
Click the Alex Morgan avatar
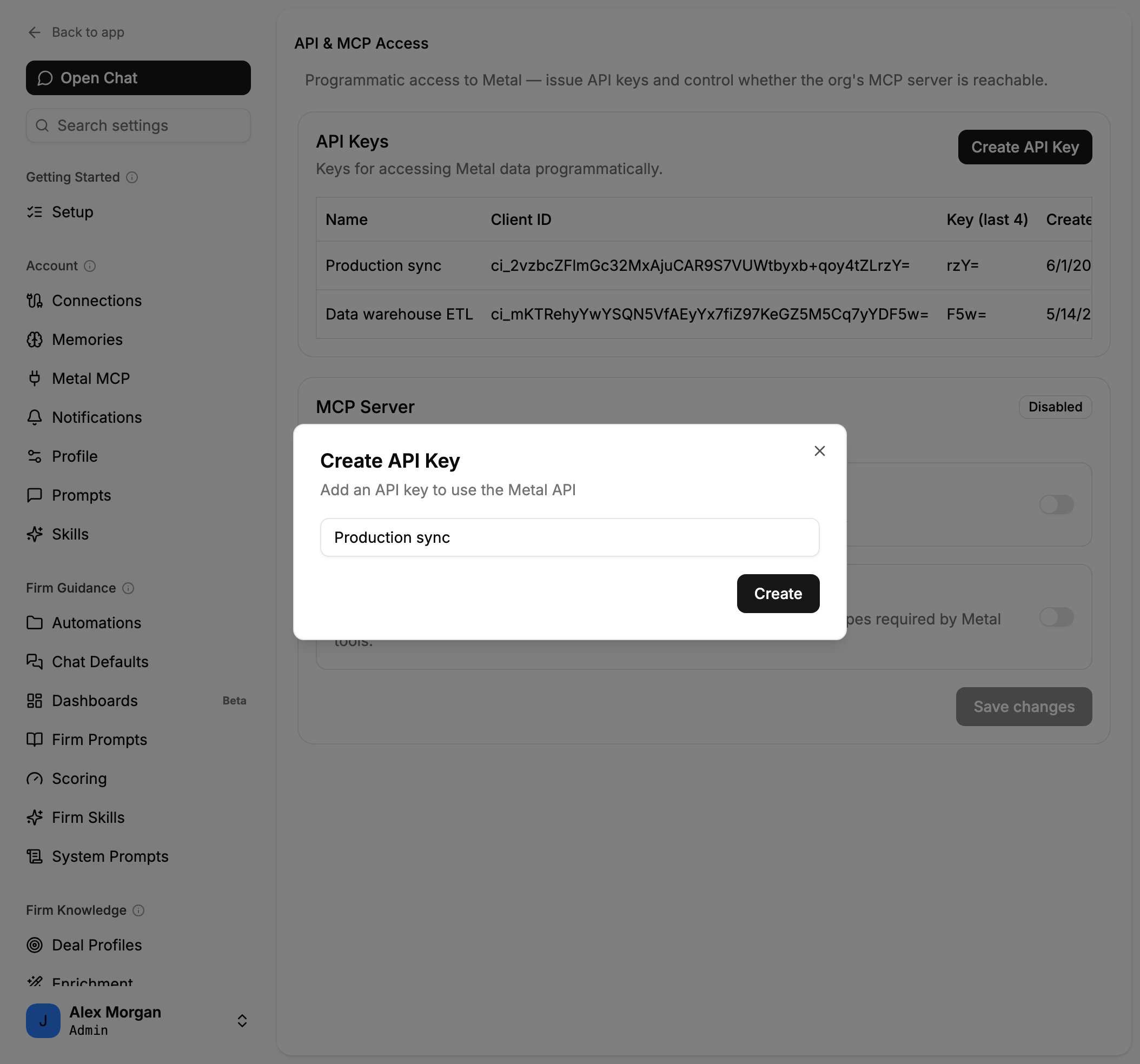43,1020
